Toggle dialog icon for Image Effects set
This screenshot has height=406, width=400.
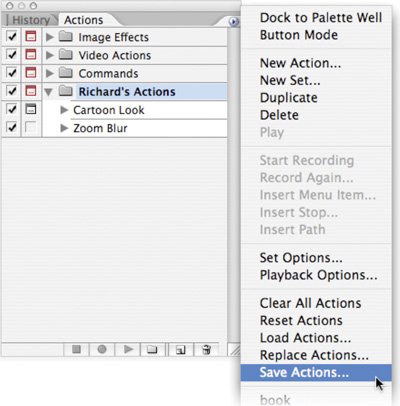click(x=31, y=36)
